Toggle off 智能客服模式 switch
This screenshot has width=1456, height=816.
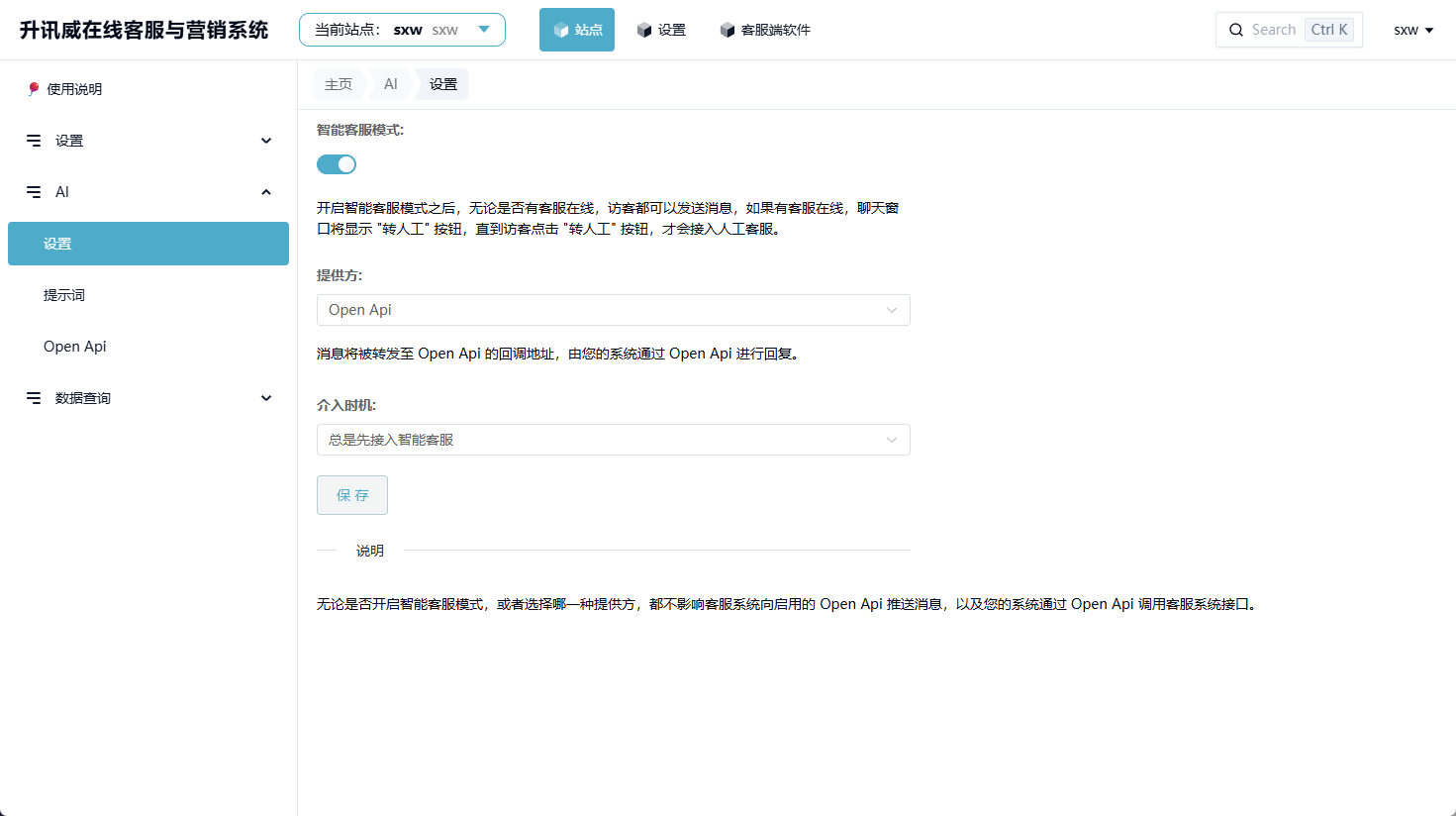337,164
